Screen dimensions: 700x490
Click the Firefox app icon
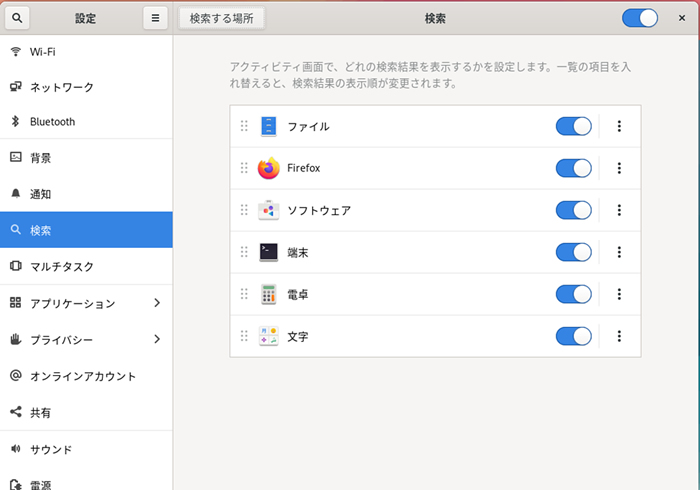point(268,168)
